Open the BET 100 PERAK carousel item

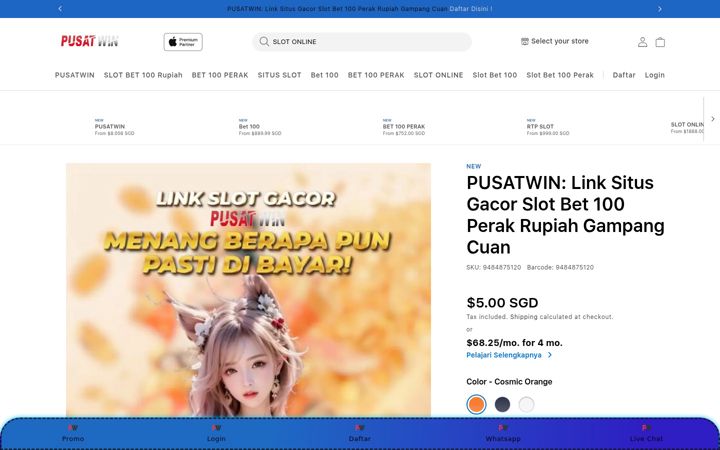coord(404,127)
